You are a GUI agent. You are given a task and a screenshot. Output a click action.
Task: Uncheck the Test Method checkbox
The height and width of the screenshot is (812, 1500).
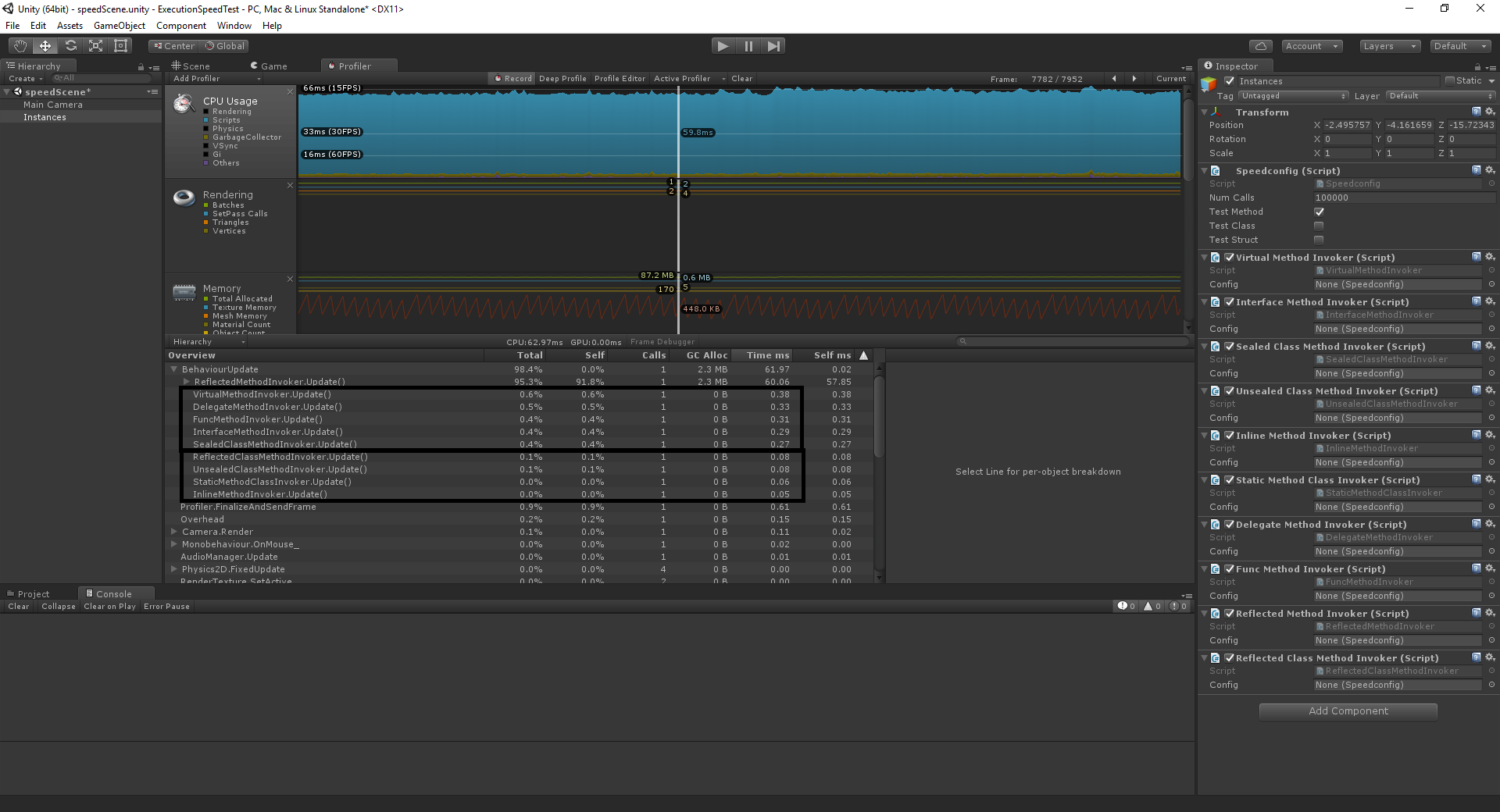point(1319,212)
